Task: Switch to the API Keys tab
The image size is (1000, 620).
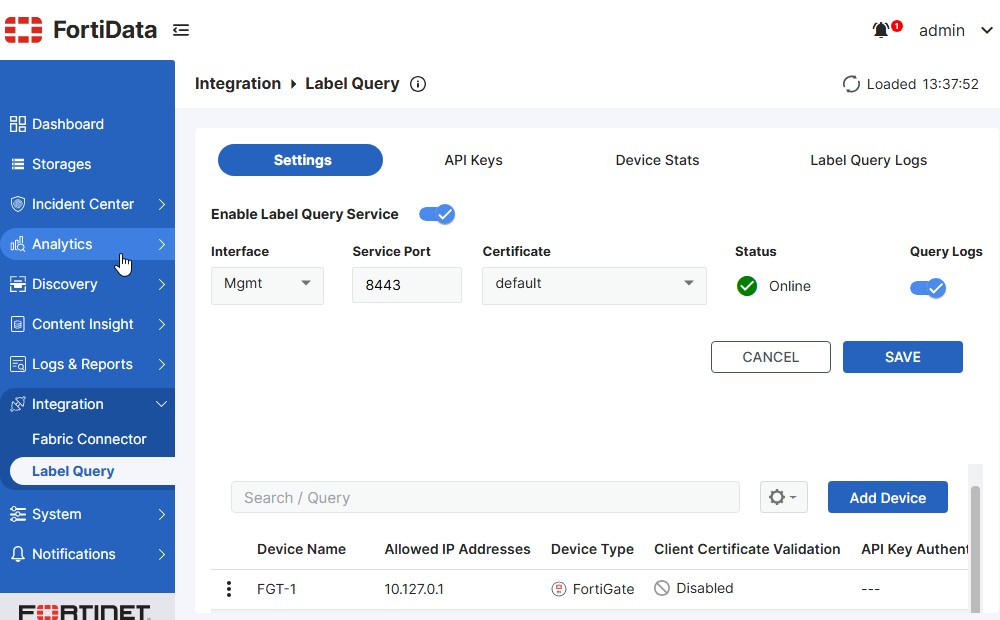Action: pos(473,160)
